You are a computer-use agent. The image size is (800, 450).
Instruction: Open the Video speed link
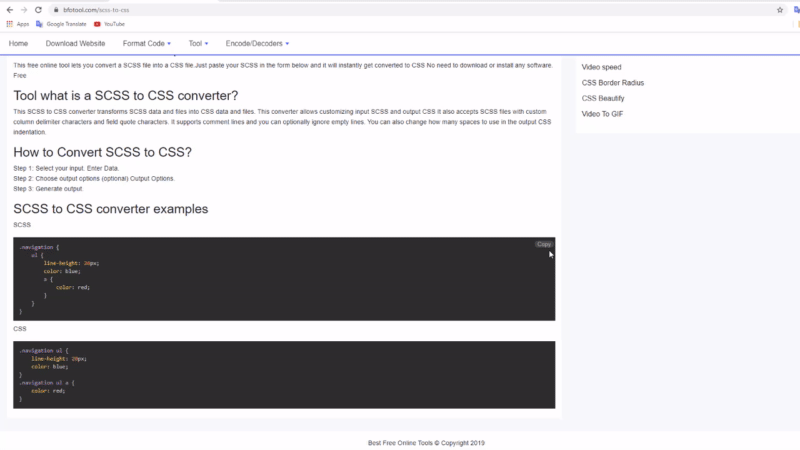[x=601, y=67]
